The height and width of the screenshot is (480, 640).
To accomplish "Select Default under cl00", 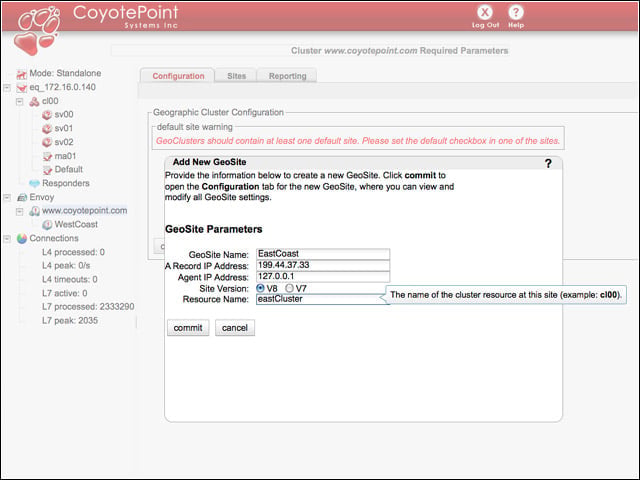I will [69, 169].
